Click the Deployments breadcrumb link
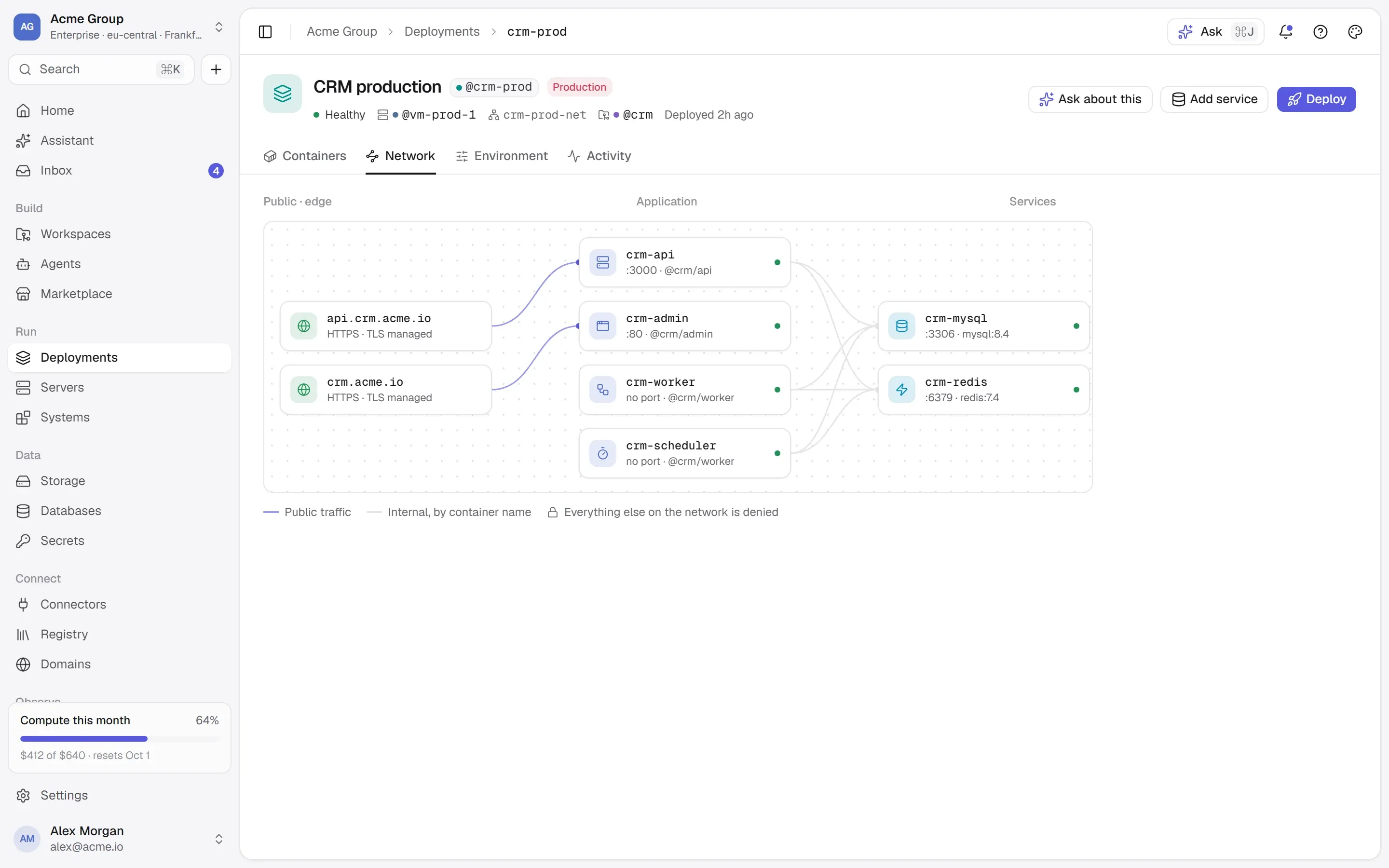 [441, 31]
